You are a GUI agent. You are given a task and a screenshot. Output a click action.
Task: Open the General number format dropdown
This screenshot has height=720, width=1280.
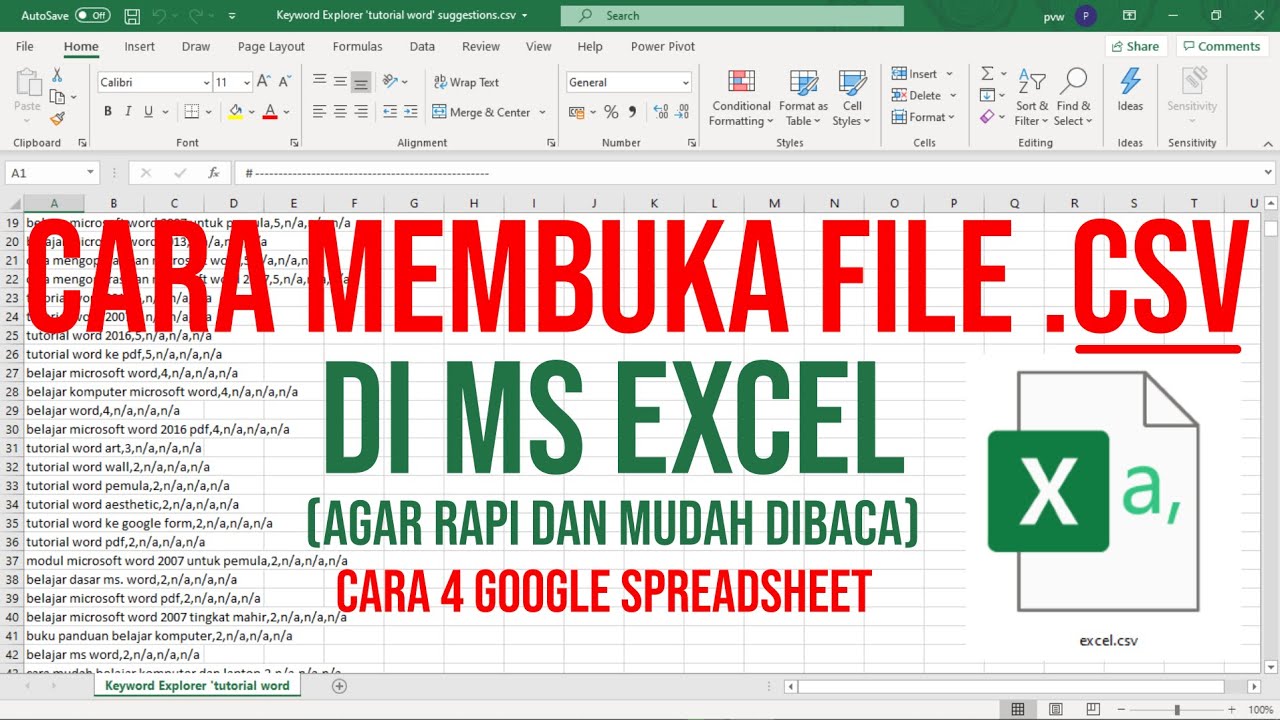click(x=686, y=83)
